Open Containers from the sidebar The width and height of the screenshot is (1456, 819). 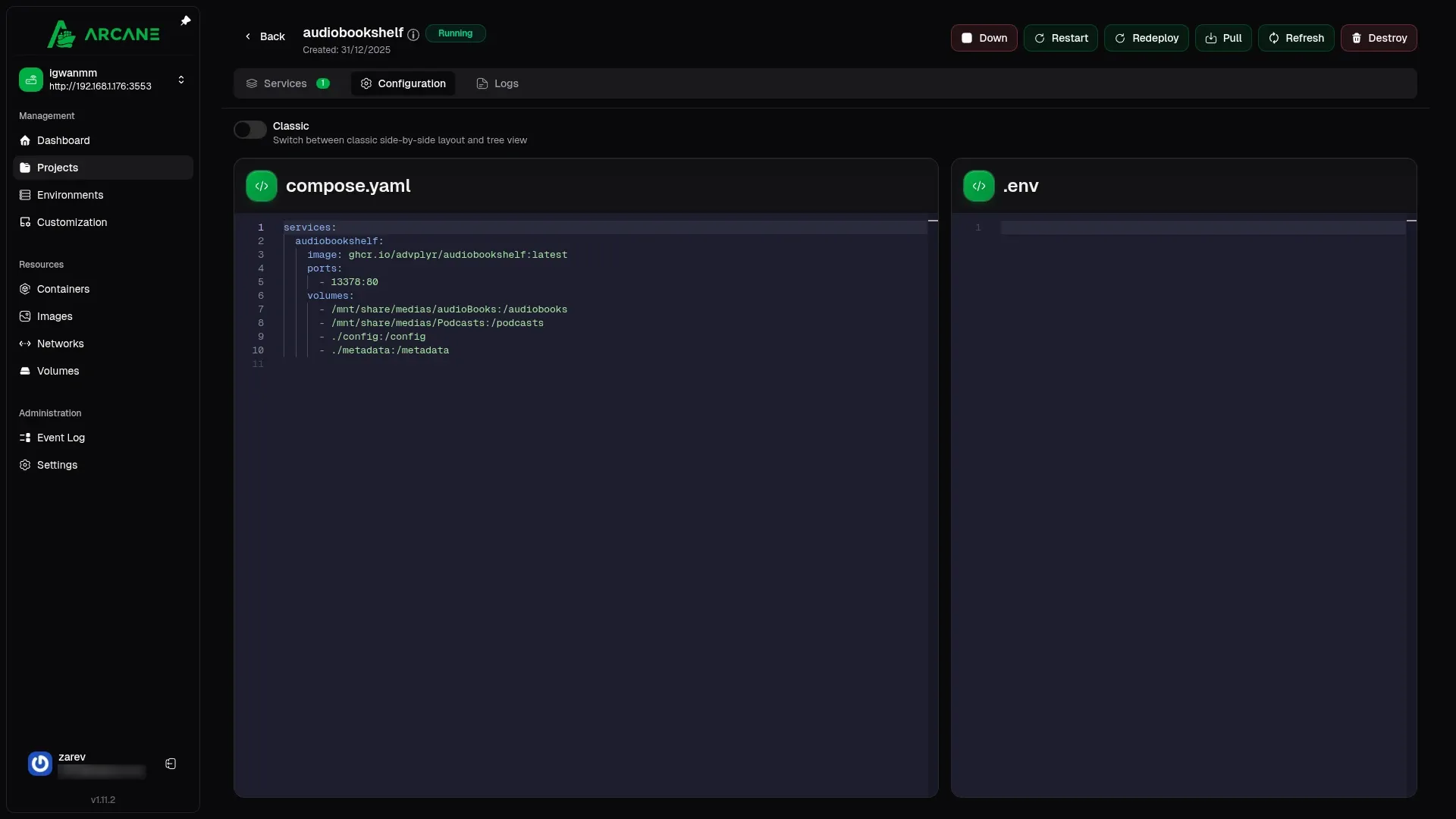63,289
